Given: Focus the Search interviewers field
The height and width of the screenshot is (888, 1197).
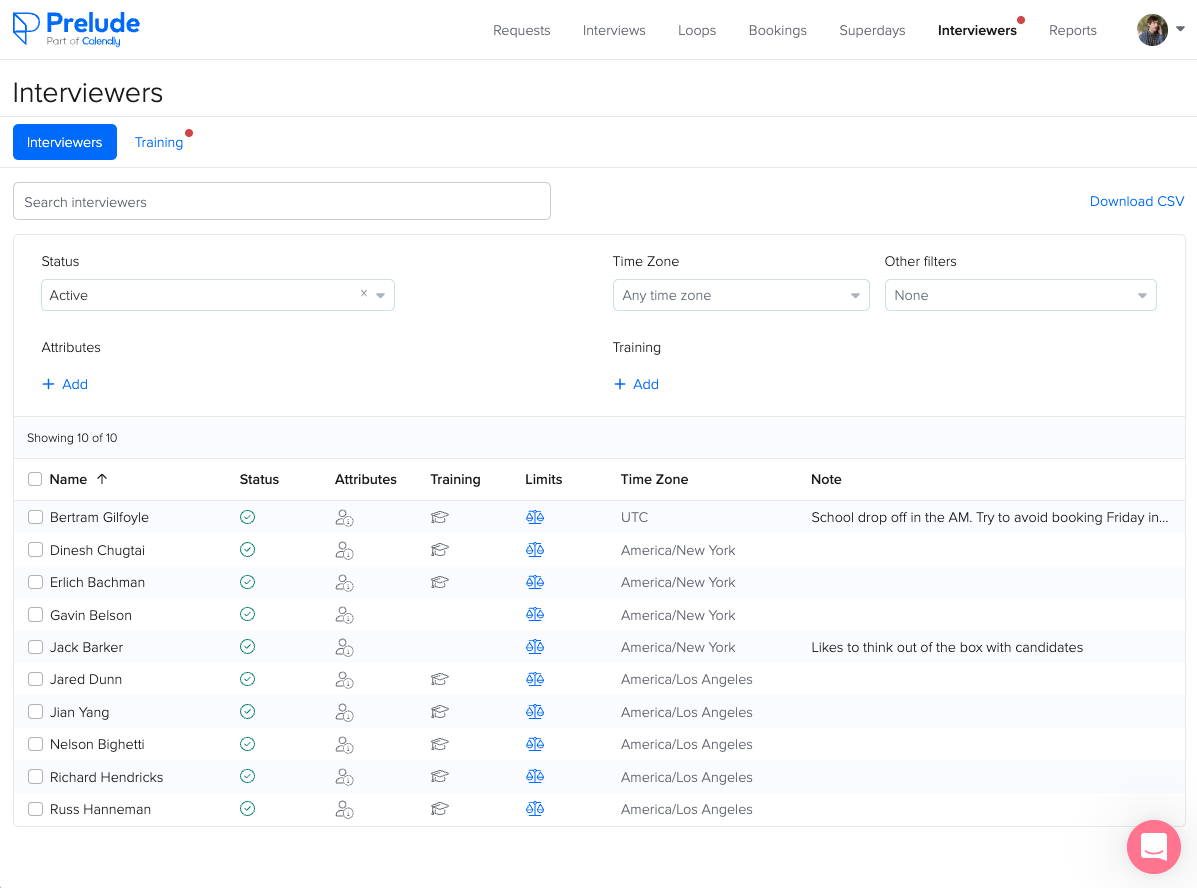Looking at the screenshot, I should click(281, 201).
